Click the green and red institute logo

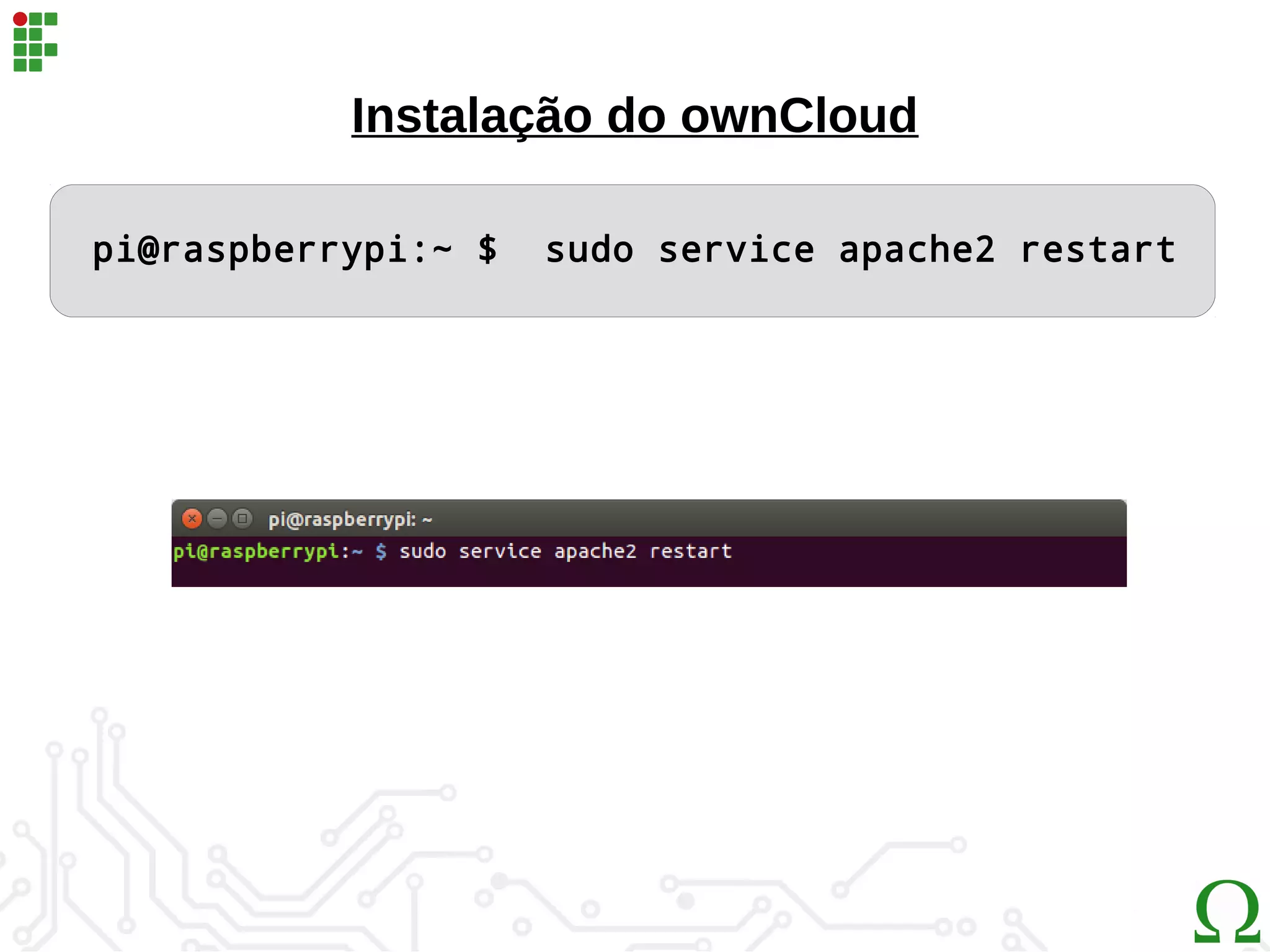pos(35,42)
